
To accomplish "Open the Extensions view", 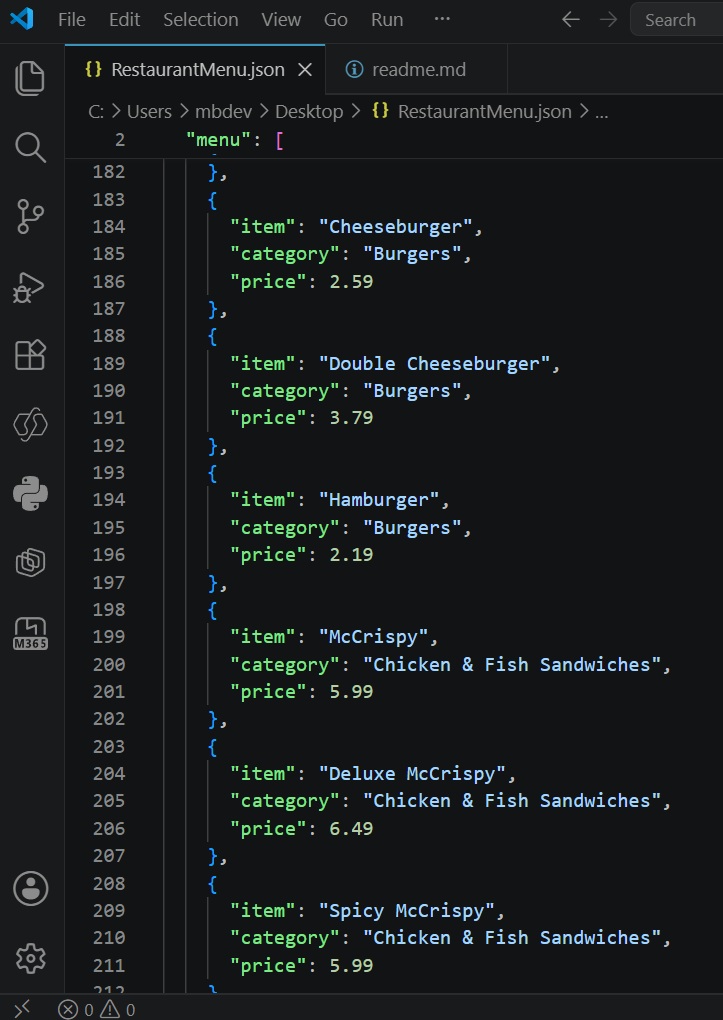I will coord(30,355).
